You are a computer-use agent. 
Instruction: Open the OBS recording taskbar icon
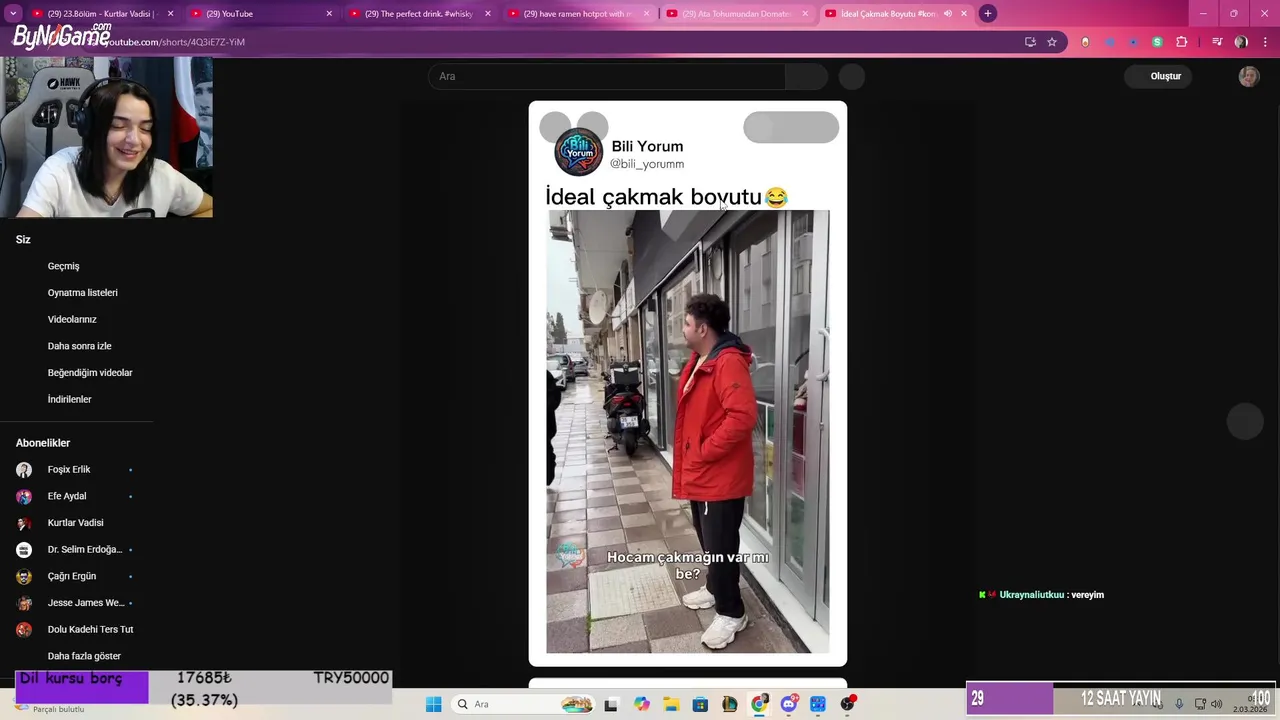(848, 704)
